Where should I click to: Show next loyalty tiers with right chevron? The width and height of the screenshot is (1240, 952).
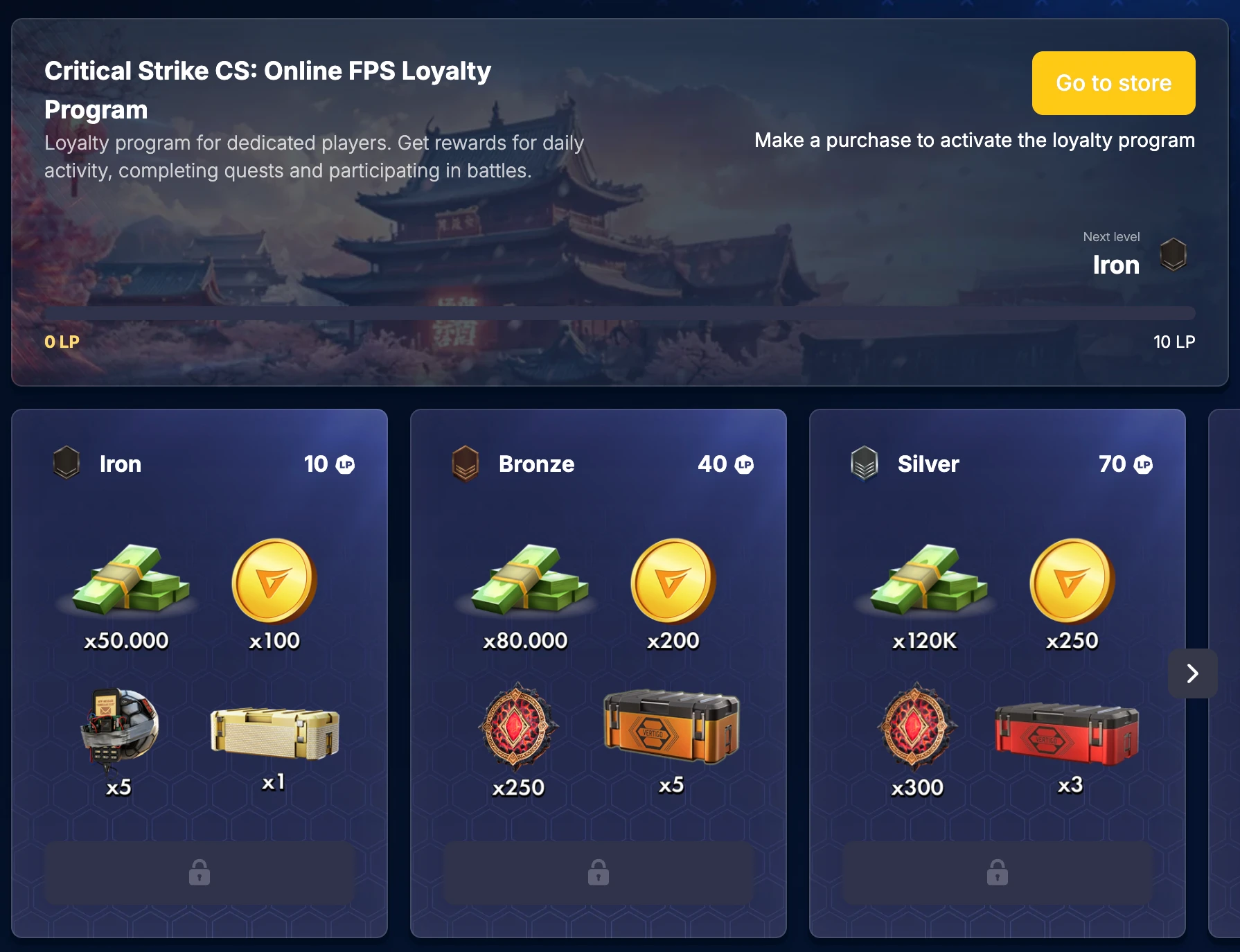point(1192,673)
